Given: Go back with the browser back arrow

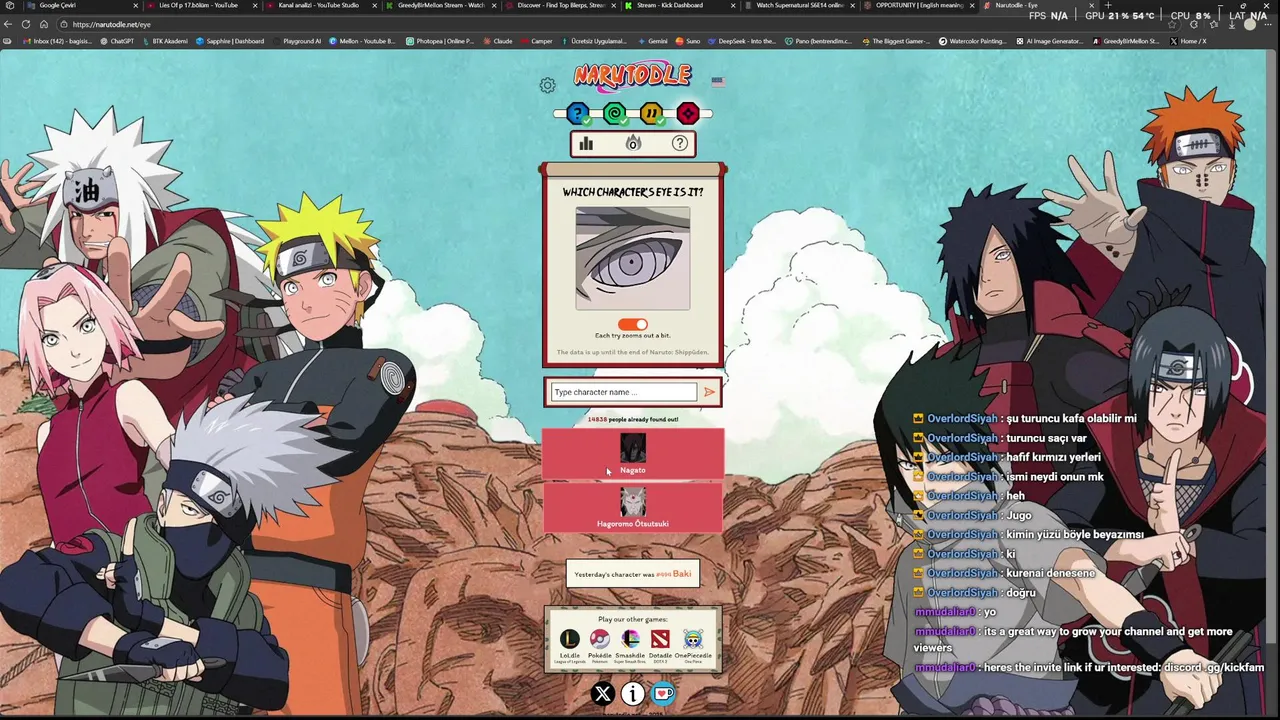Looking at the screenshot, I should (8, 24).
